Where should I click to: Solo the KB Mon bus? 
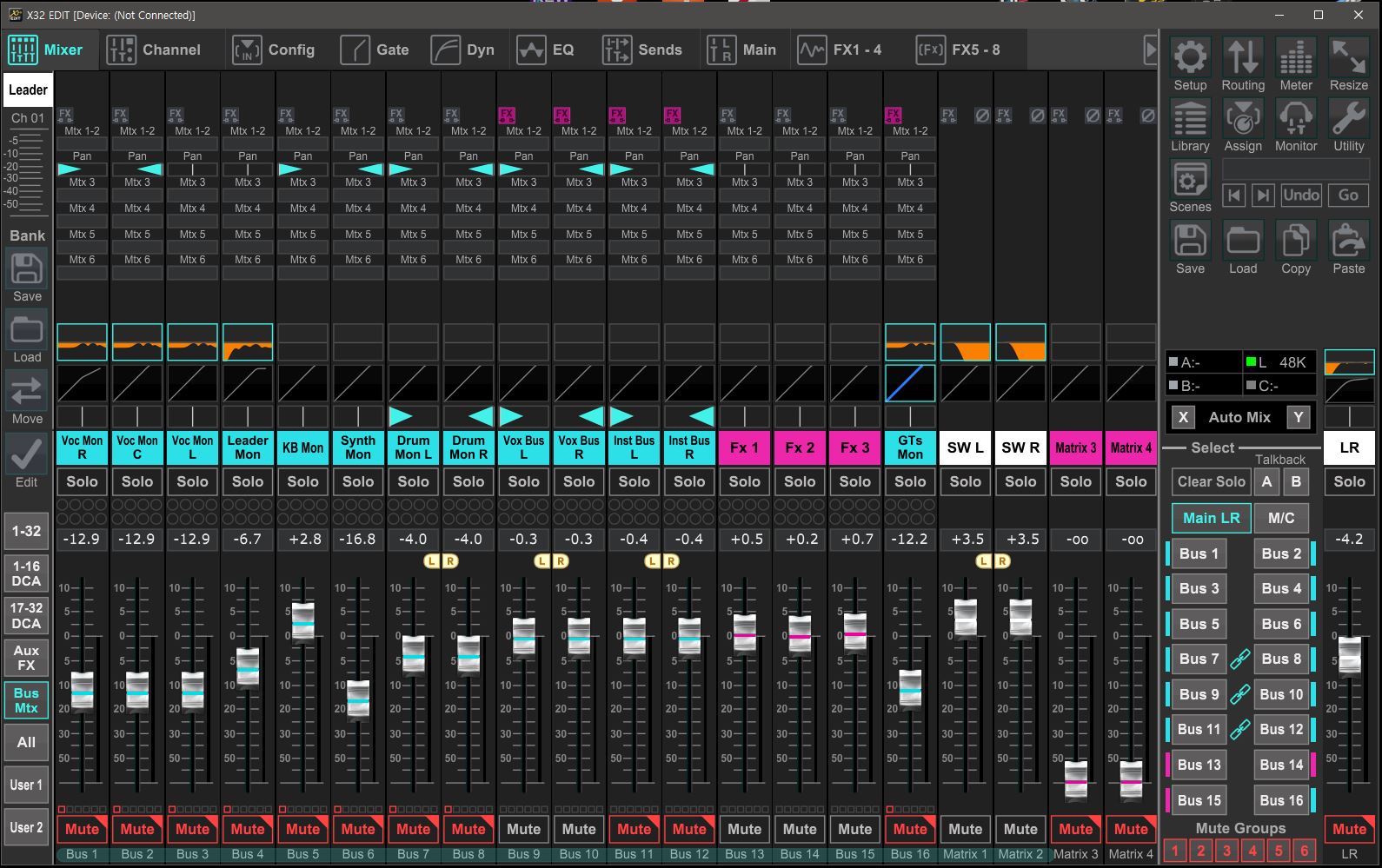pos(302,481)
